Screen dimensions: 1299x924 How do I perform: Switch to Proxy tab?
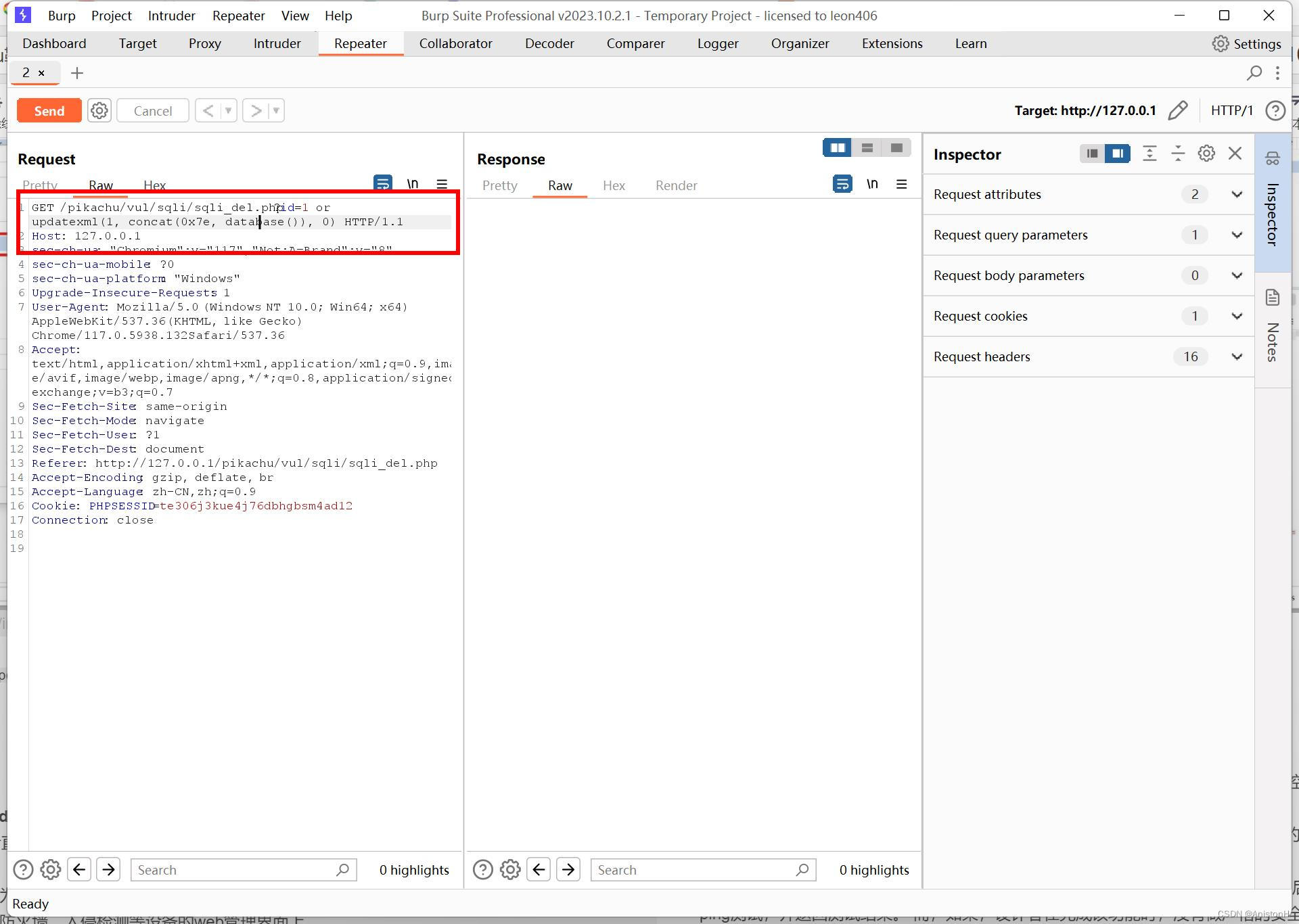pyautogui.click(x=204, y=44)
